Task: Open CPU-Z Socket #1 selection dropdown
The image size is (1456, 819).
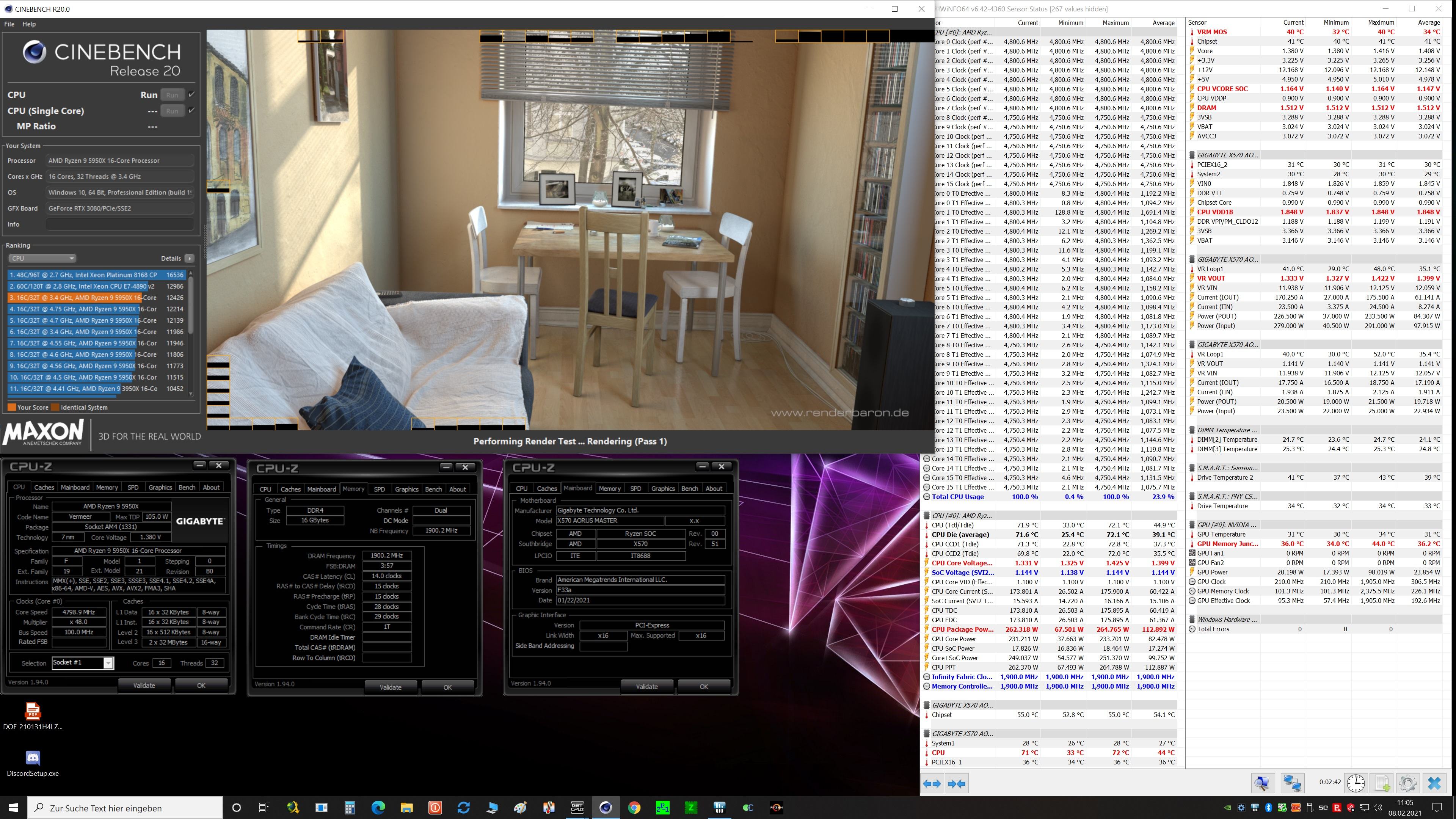Action: [108, 663]
